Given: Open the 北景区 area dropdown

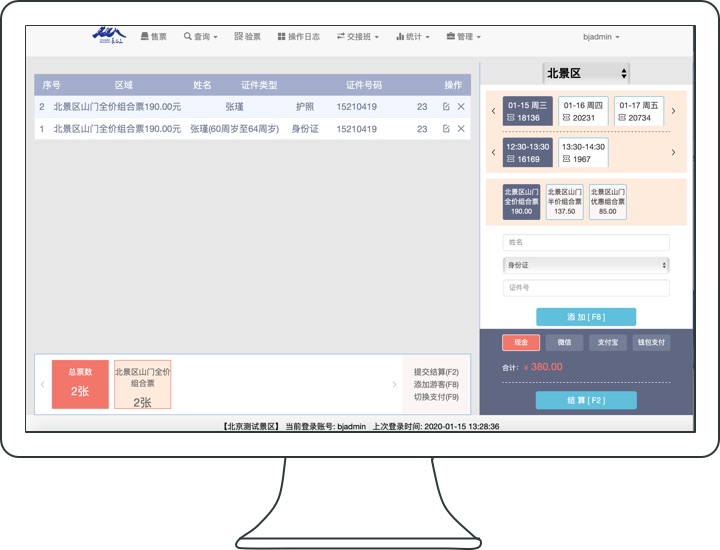Looking at the screenshot, I should 586,73.
